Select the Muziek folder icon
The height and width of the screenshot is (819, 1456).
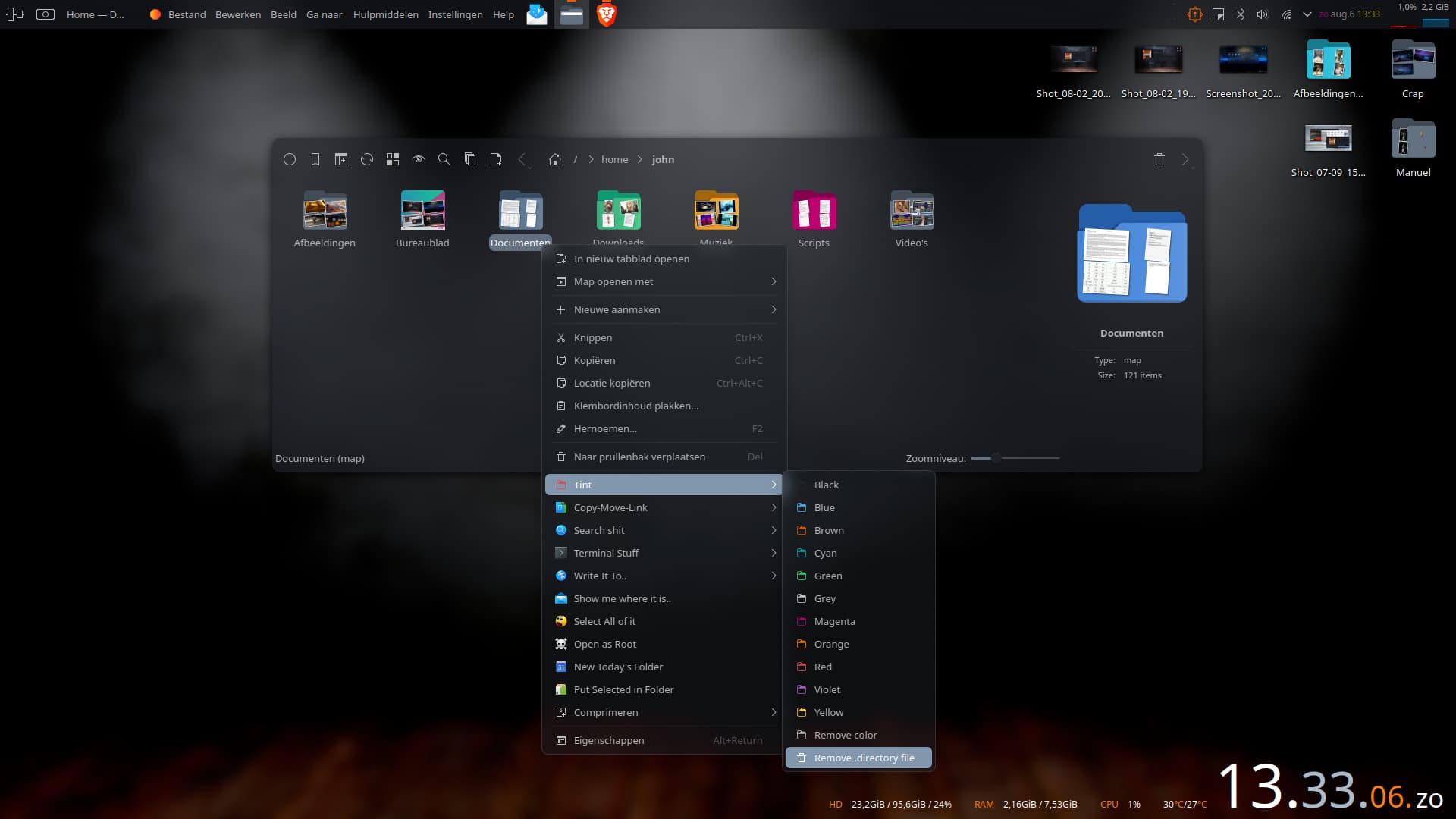(x=717, y=211)
